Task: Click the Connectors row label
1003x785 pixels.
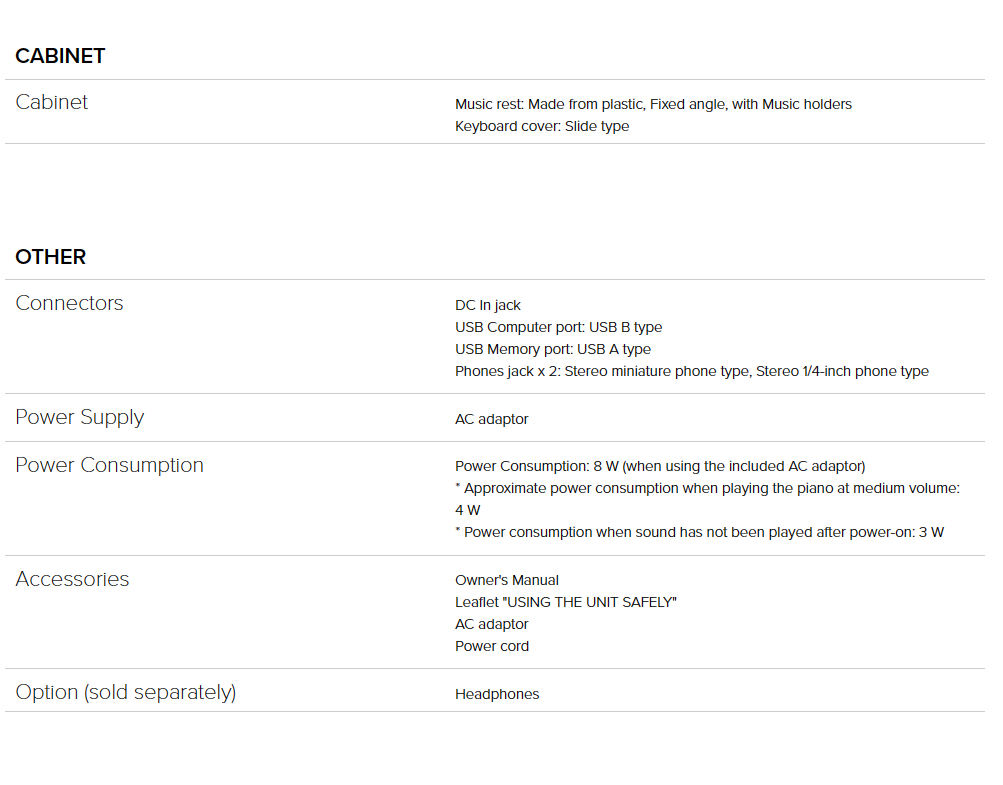Action: [x=69, y=303]
